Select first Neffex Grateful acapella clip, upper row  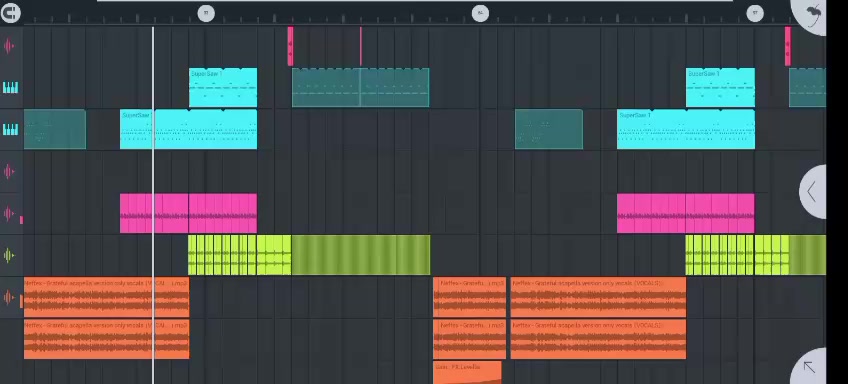[107, 297]
